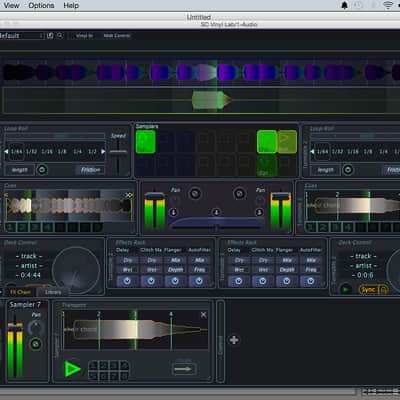Viewport: 400px width, 400px height.
Task: Click the yellow-green sampler pad at top right
Action: 287,142
